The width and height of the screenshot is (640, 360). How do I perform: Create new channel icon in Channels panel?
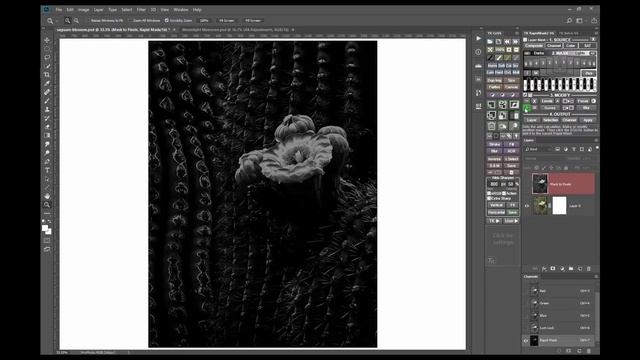point(579,351)
